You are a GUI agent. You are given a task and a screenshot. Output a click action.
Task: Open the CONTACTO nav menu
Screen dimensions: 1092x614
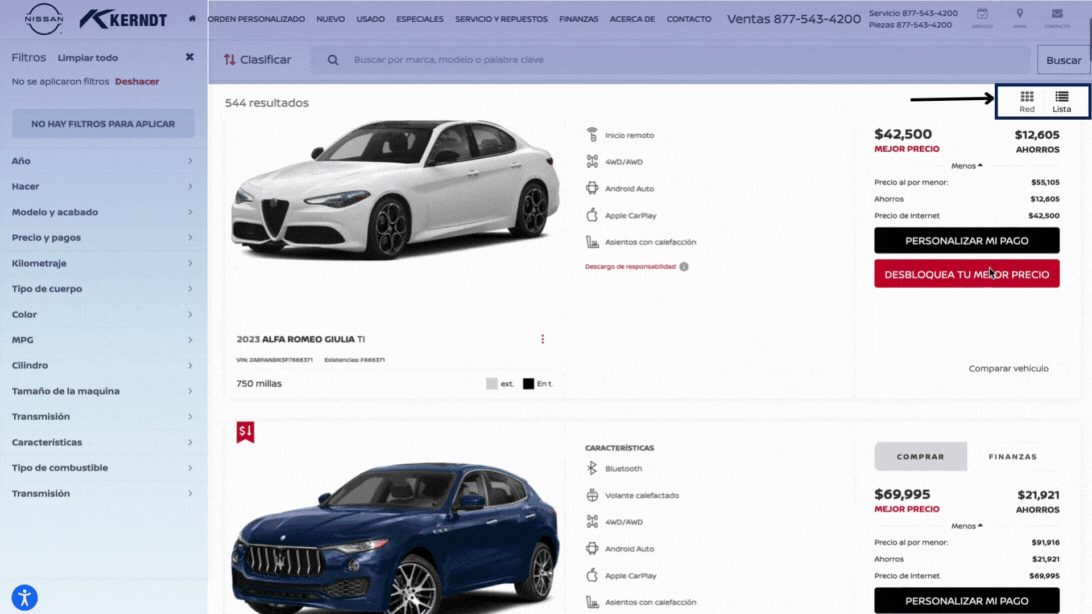[x=689, y=19]
